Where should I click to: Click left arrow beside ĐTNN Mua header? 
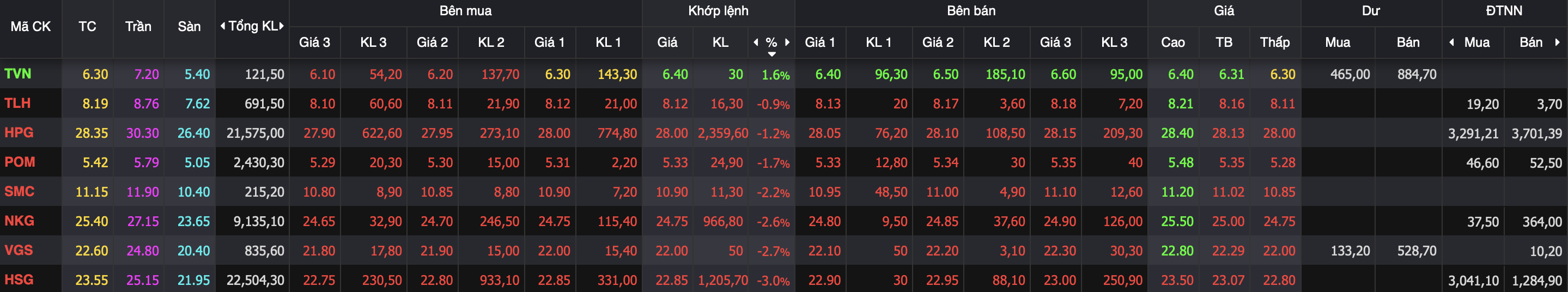(1452, 42)
